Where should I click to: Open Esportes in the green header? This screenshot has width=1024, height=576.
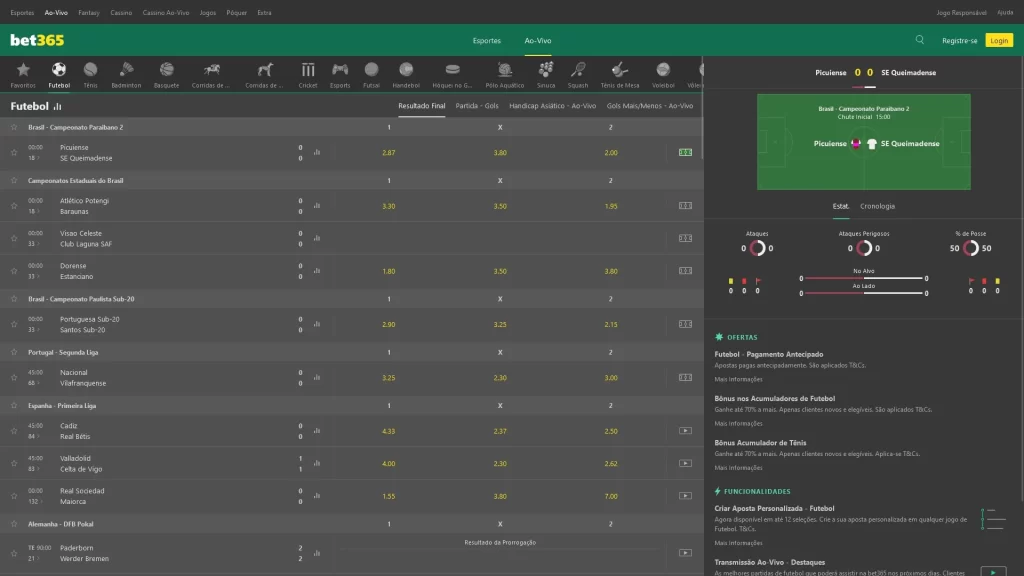(x=487, y=40)
